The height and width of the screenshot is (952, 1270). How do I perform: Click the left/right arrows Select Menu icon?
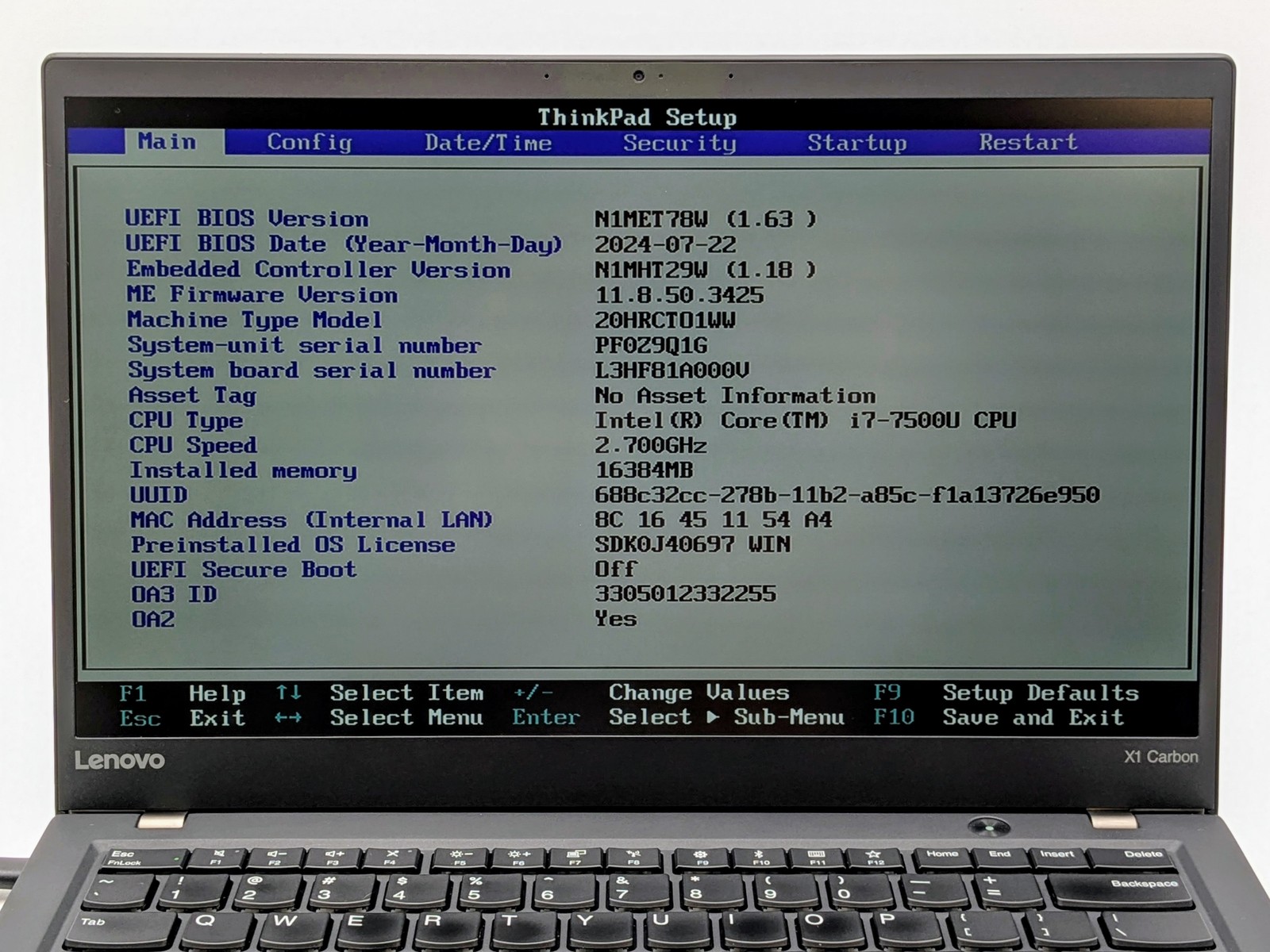coord(288,718)
